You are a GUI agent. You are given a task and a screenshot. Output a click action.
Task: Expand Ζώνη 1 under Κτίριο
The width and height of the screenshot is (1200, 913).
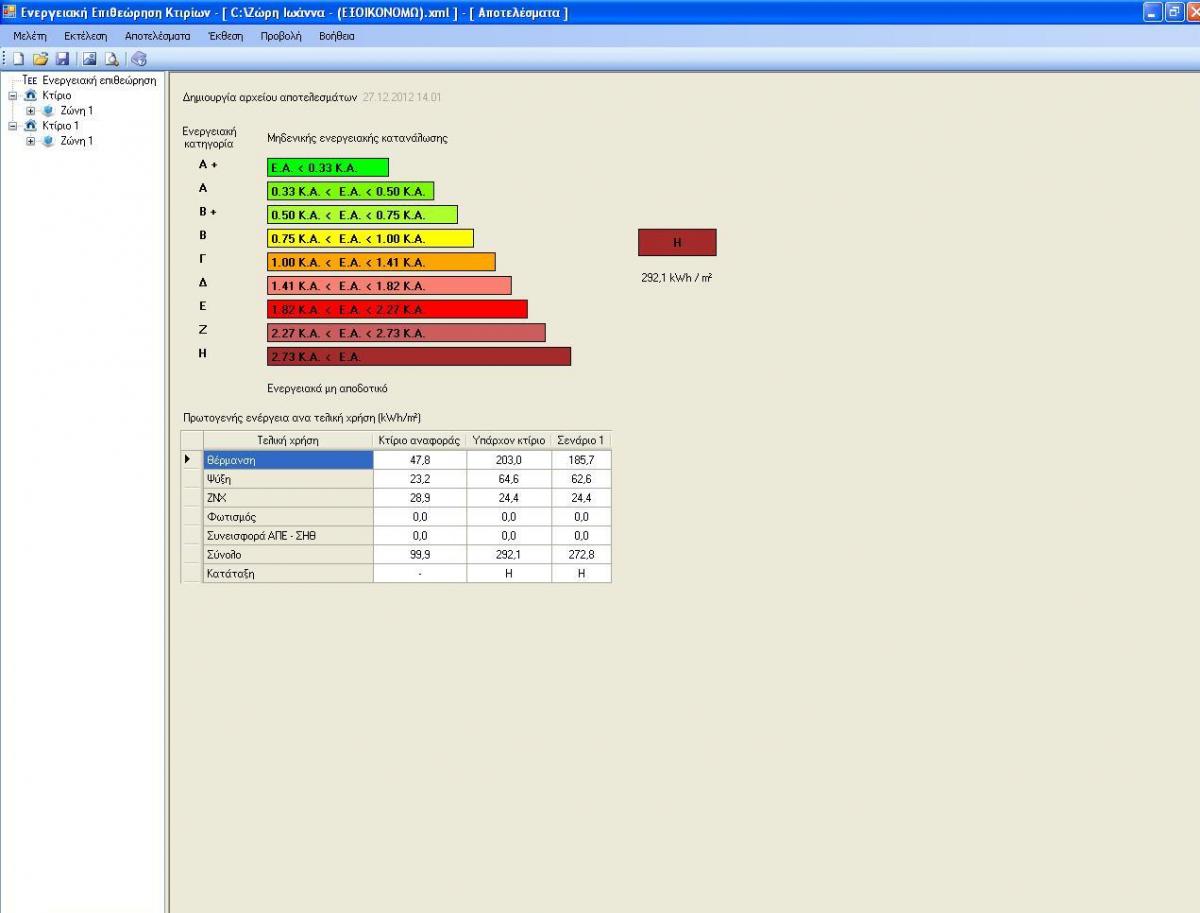click(x=31, y=111)
